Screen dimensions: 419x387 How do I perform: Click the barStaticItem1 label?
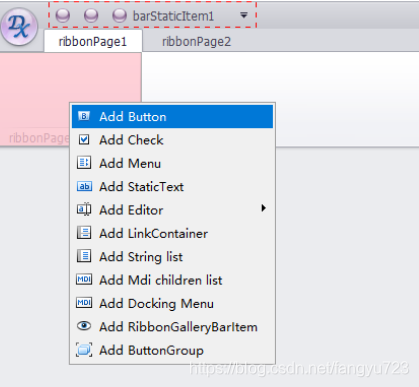pyautogui.click(x=173, y=16)
